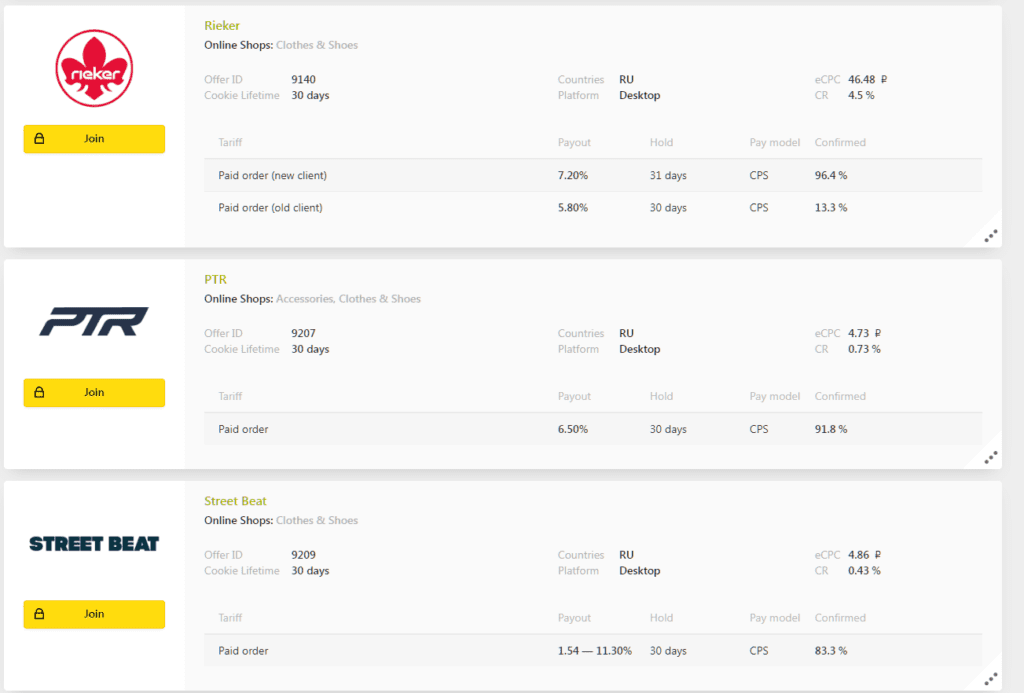1024x693 pixels.
Task: Click the Street Beat logo image
Action: click(x=94, y=544)
